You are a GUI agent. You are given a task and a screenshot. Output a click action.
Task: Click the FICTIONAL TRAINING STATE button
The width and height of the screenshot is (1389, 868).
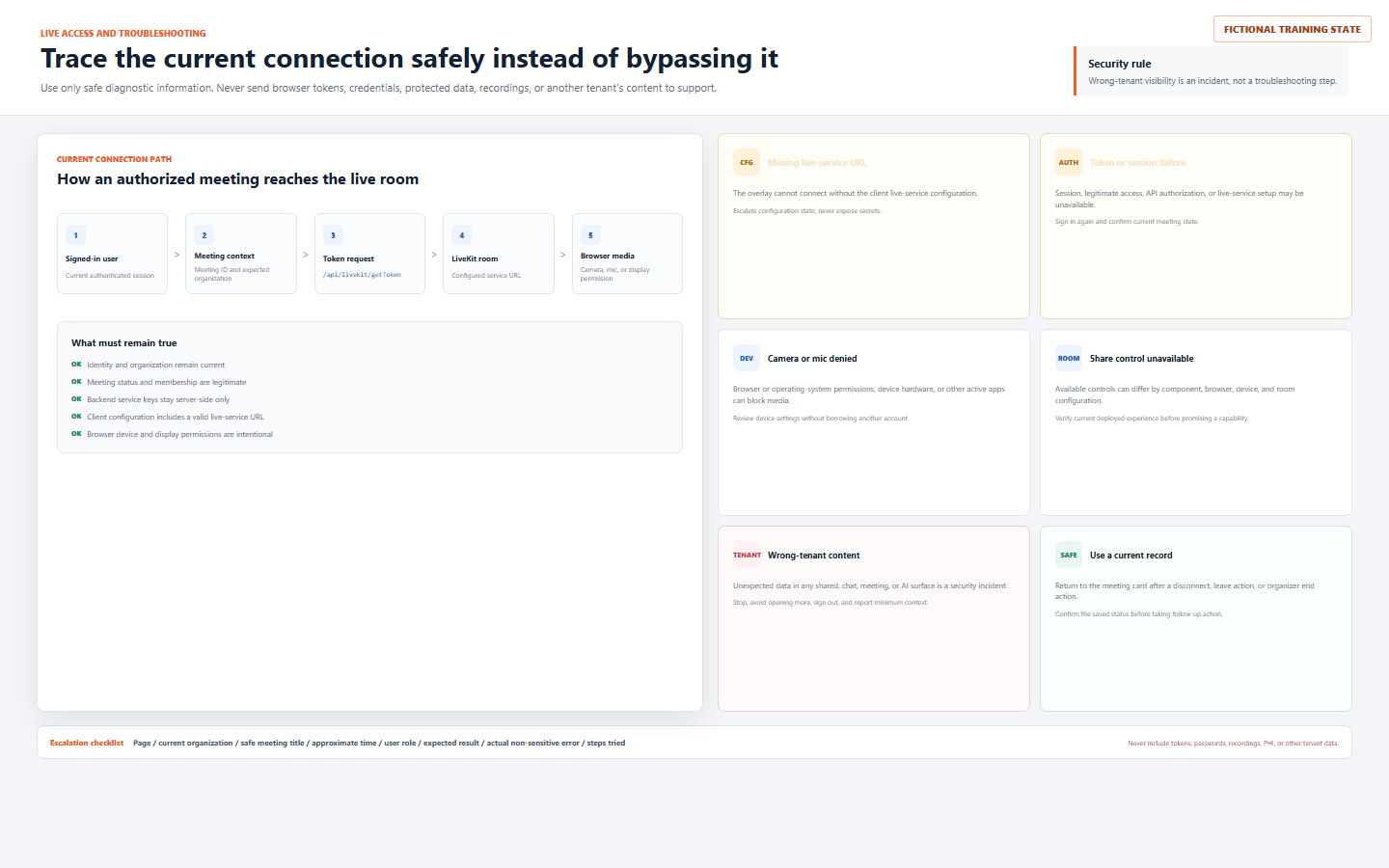[1293, 29]
